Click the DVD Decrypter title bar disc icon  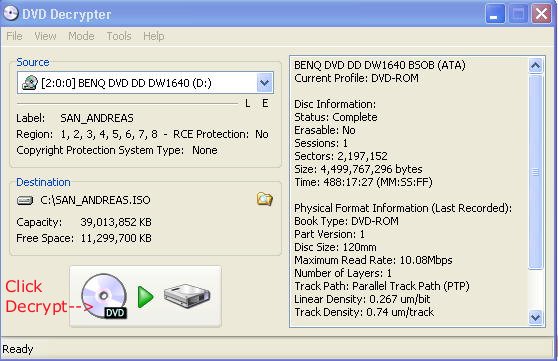tap(11, 14)
